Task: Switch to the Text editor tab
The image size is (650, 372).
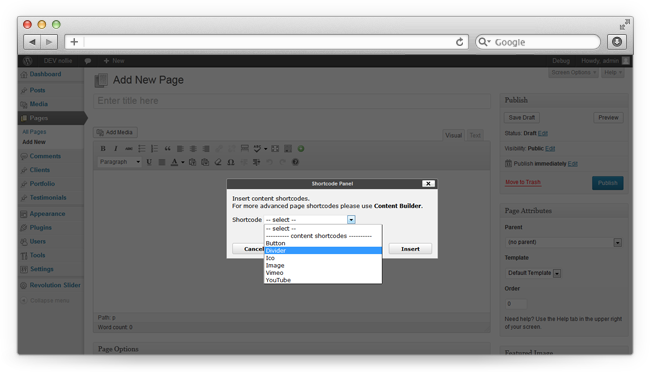Action: (x=475, y=135)
